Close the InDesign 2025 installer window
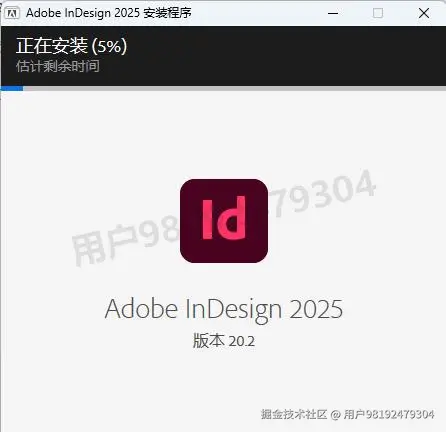Screen dimensions: 446x432 point(424,13)
